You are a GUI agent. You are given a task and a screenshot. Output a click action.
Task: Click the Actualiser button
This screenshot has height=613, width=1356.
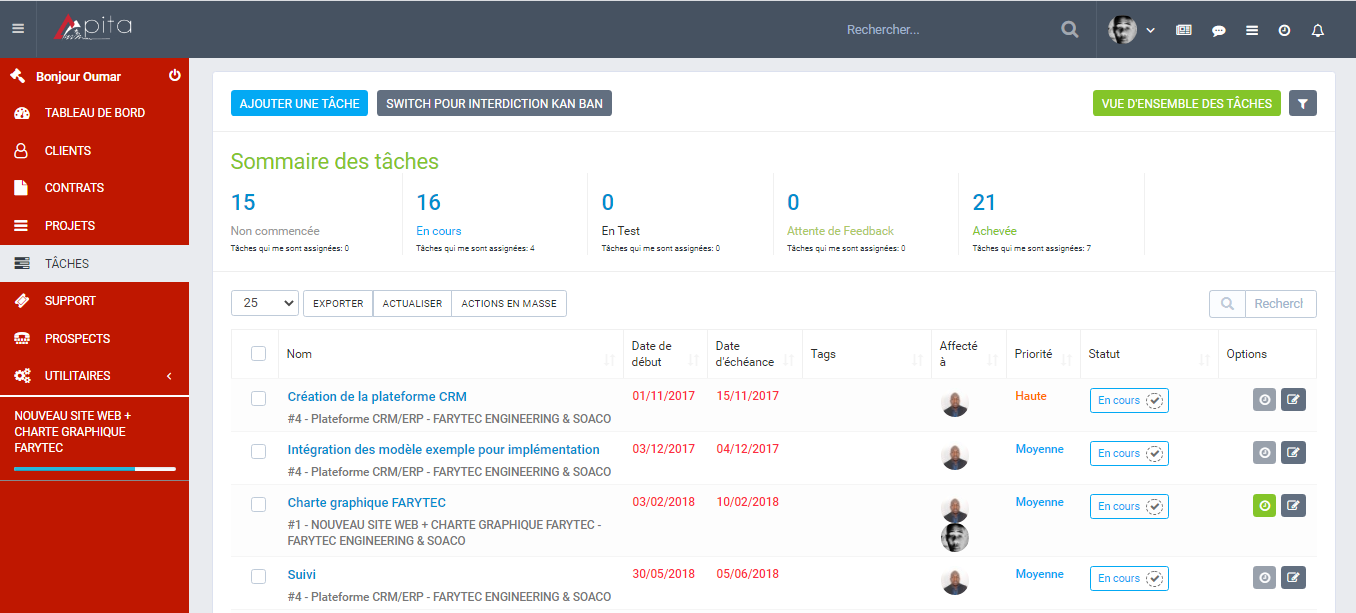point(412,303)
